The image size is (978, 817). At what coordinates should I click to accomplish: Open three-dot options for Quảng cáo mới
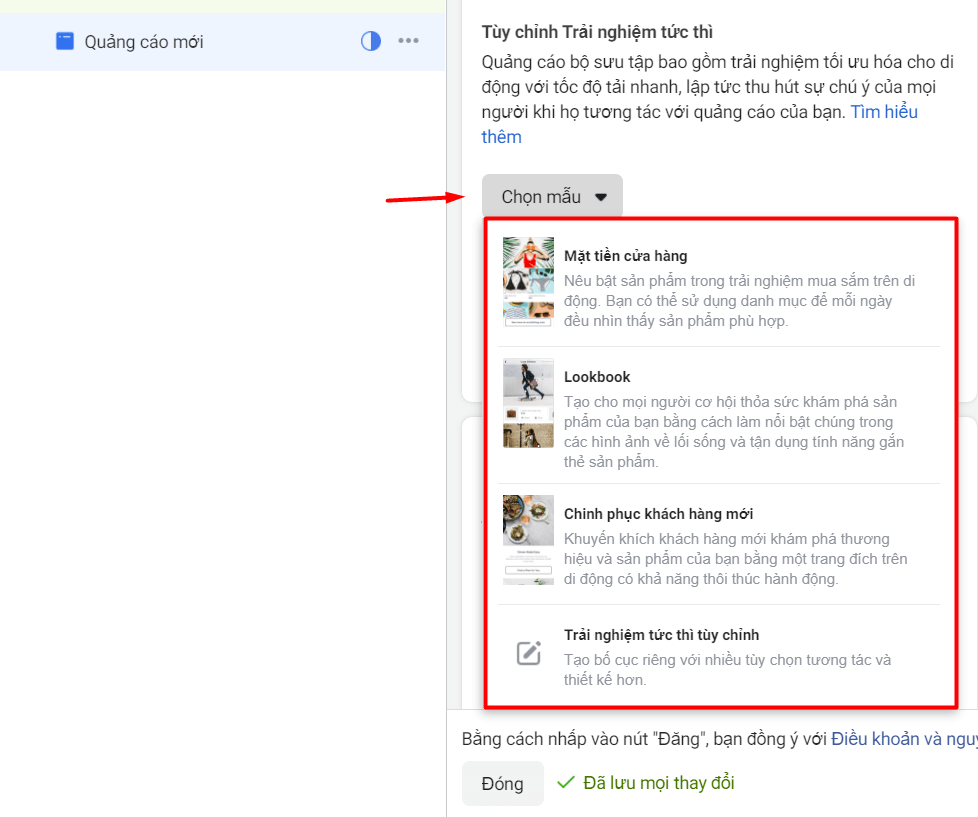click(408, 42)
